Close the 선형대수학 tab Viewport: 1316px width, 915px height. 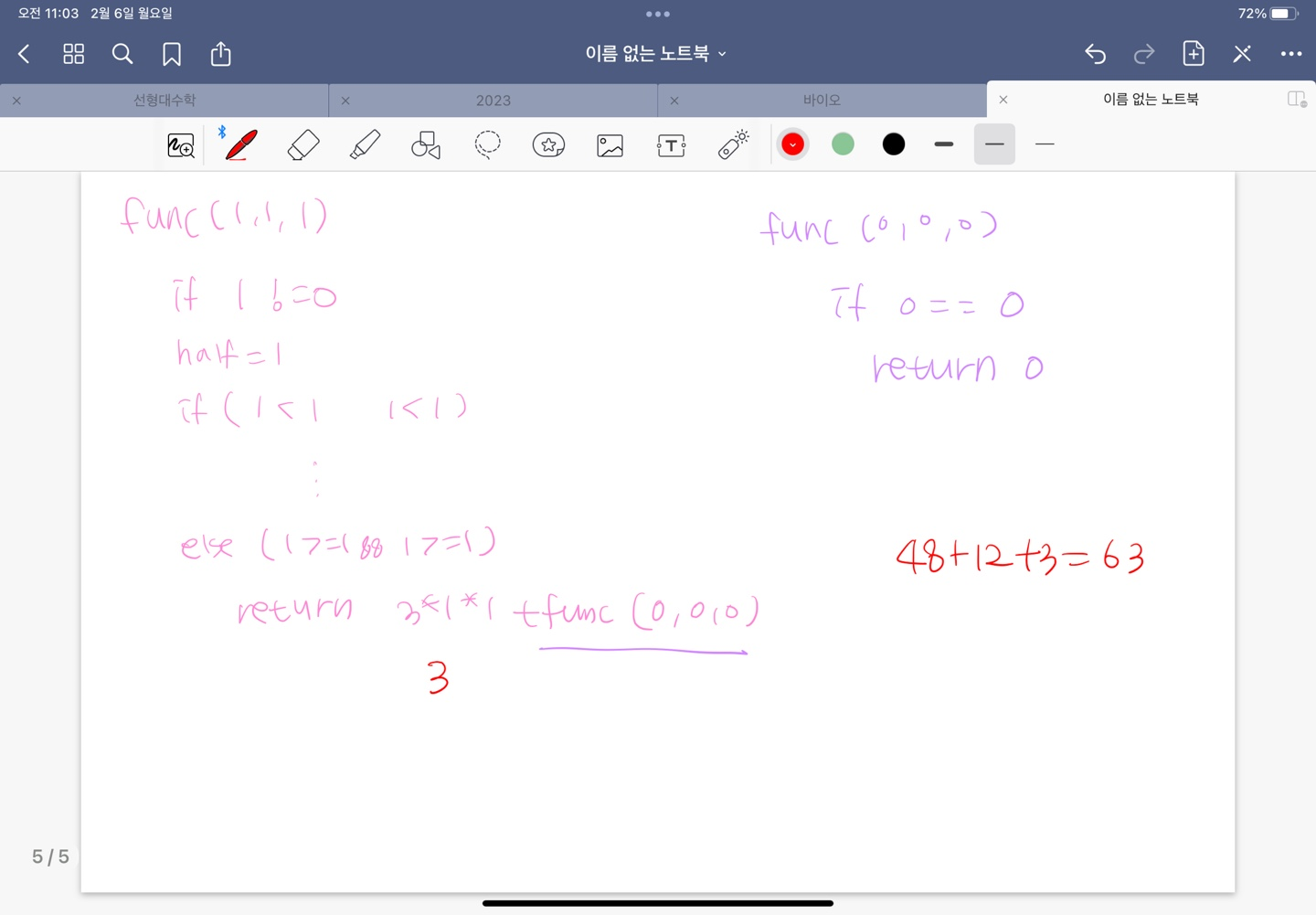click(16, 101)
